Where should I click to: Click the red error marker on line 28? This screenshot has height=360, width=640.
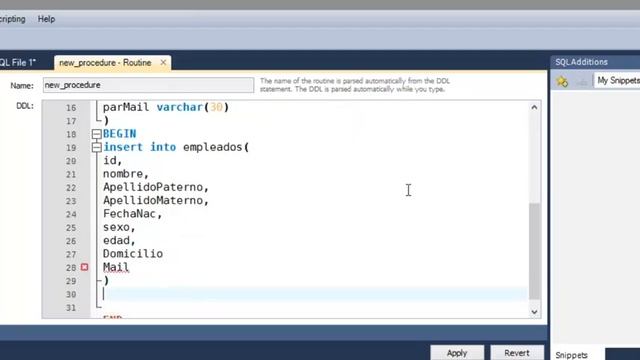pyautogui.click(x=84, y=267)
